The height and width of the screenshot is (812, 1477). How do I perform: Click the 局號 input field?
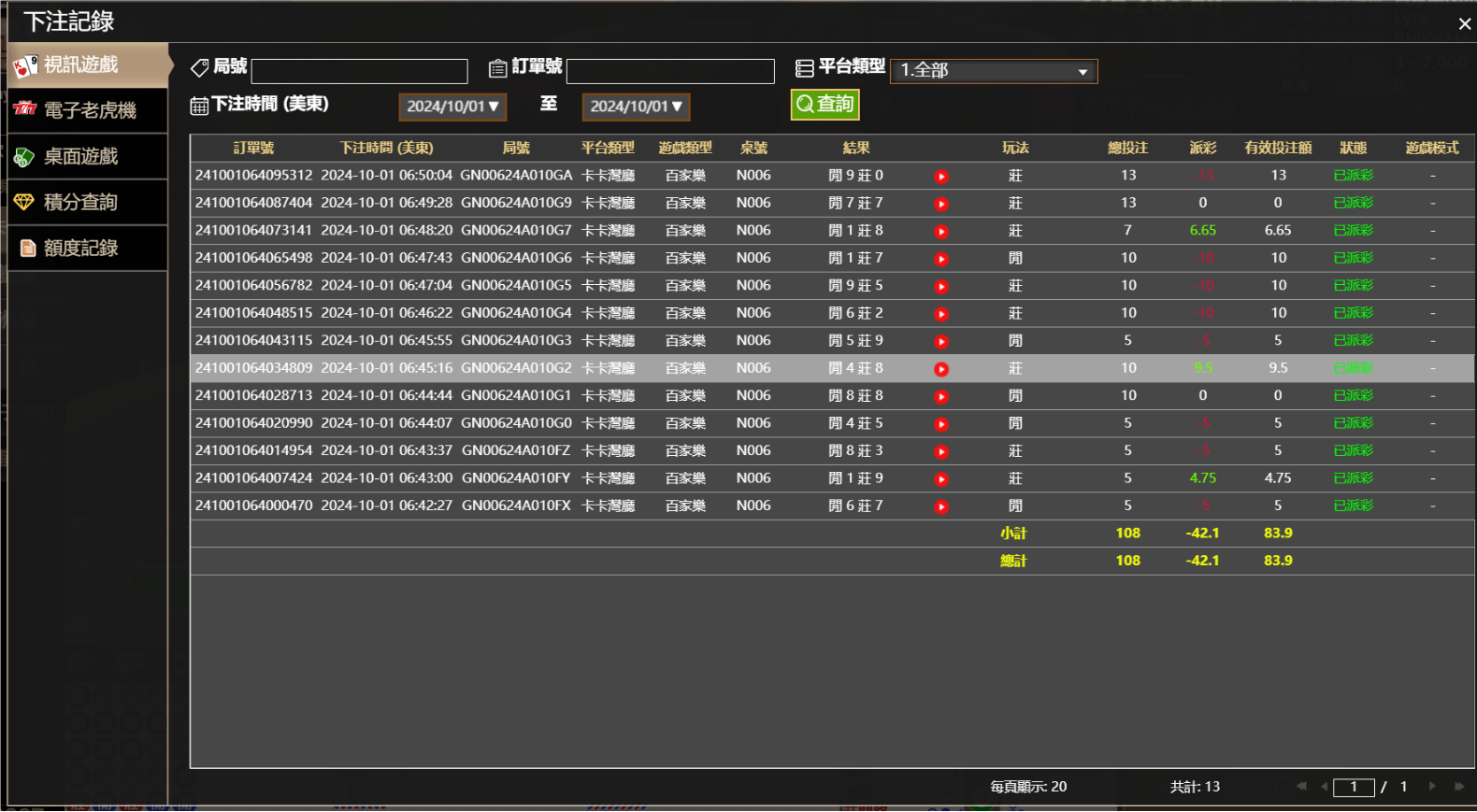(x=359, y=72)
